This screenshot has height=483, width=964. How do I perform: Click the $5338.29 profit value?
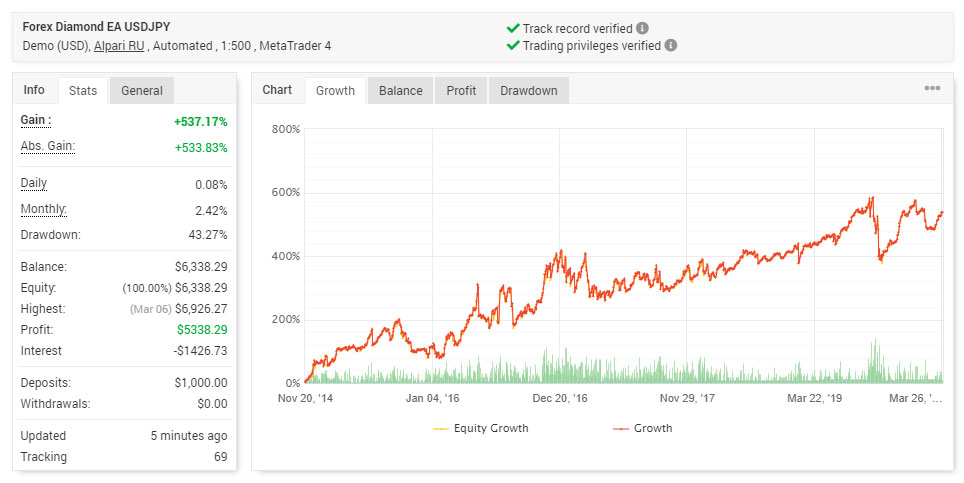202,329
